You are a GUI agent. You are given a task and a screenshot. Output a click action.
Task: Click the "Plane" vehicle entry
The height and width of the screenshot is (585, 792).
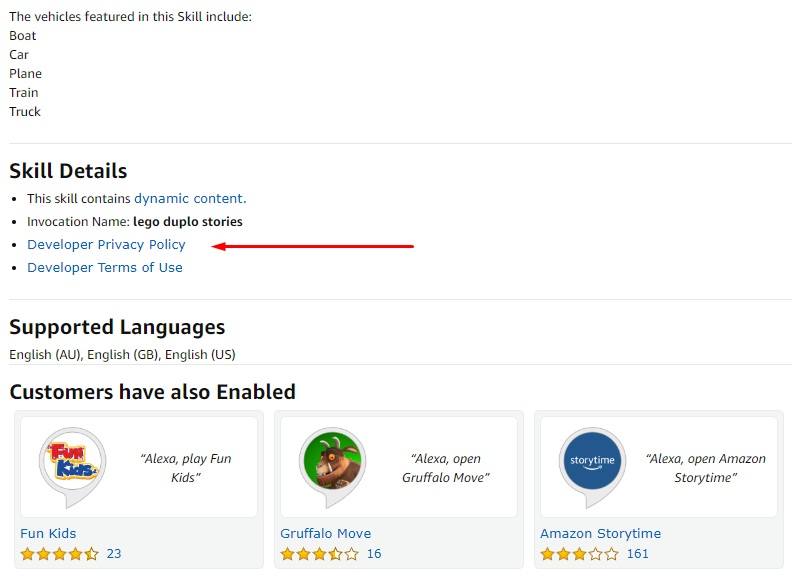coord(25,74)
